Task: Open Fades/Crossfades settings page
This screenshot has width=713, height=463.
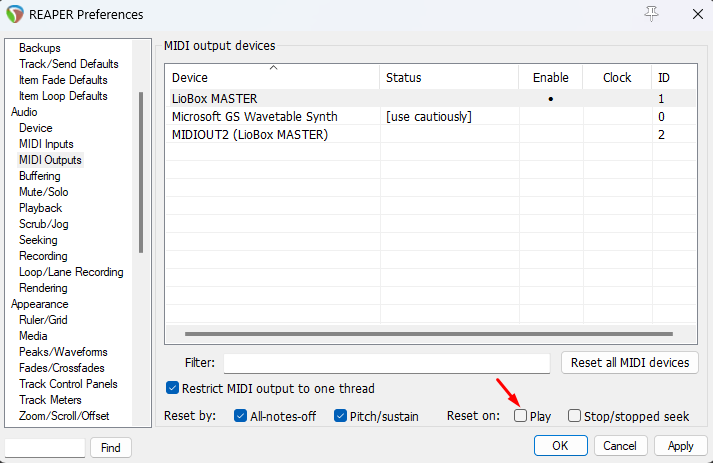Action: coord(62,367)
